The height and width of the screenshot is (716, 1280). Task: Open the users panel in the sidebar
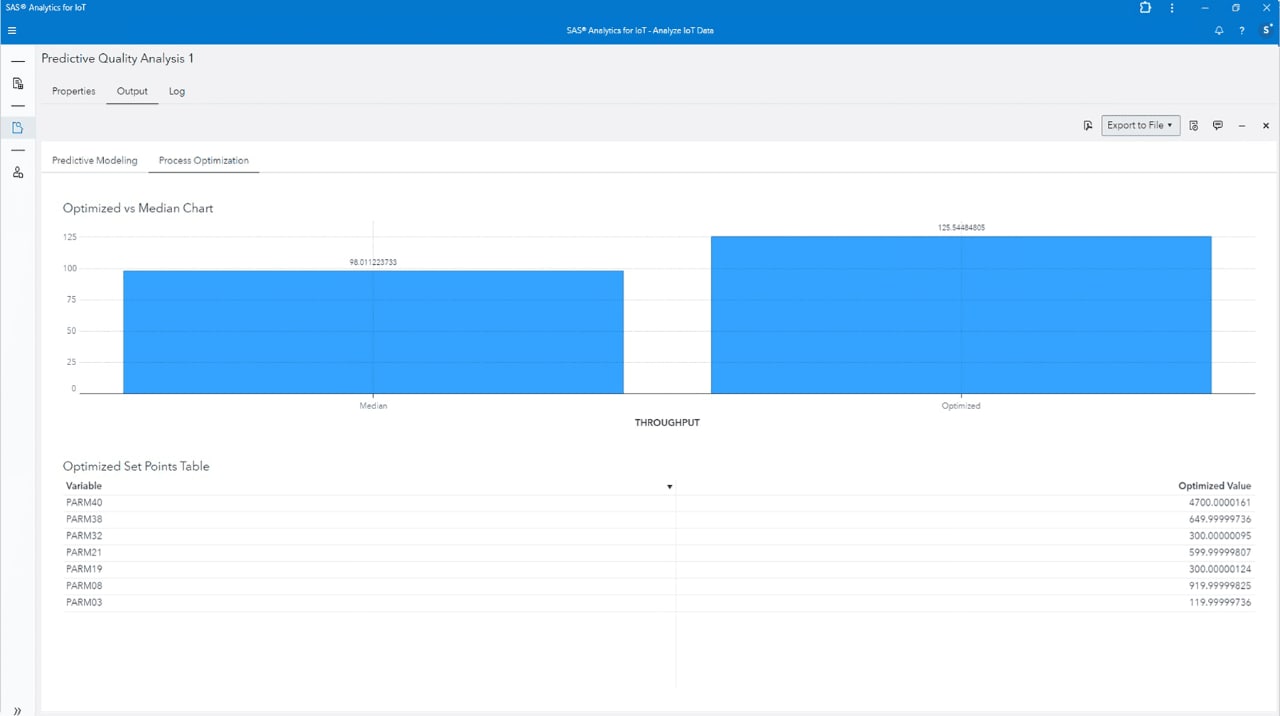(x=17, y=172)
